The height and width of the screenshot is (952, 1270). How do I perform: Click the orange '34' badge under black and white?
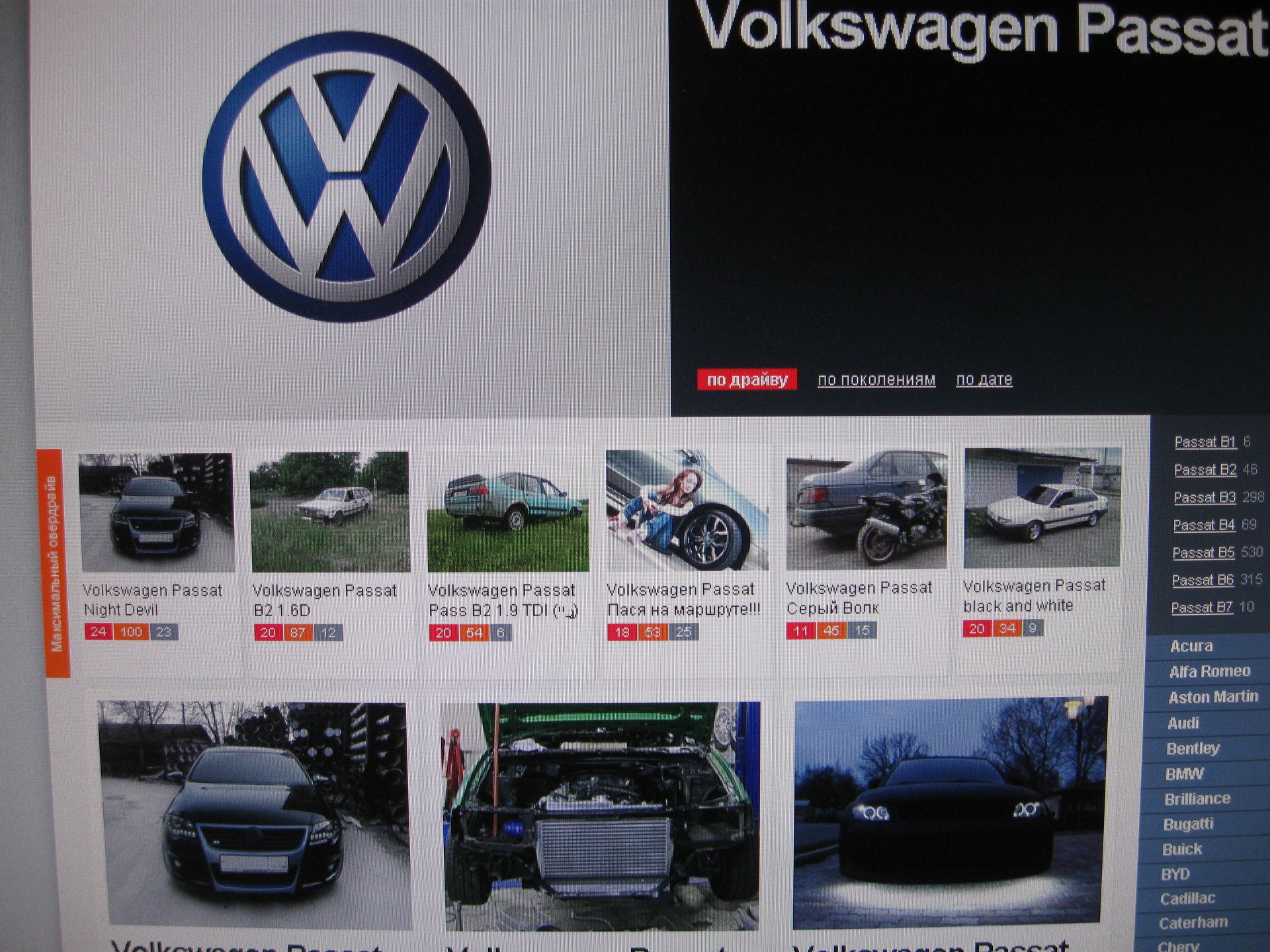(1007, 628)
